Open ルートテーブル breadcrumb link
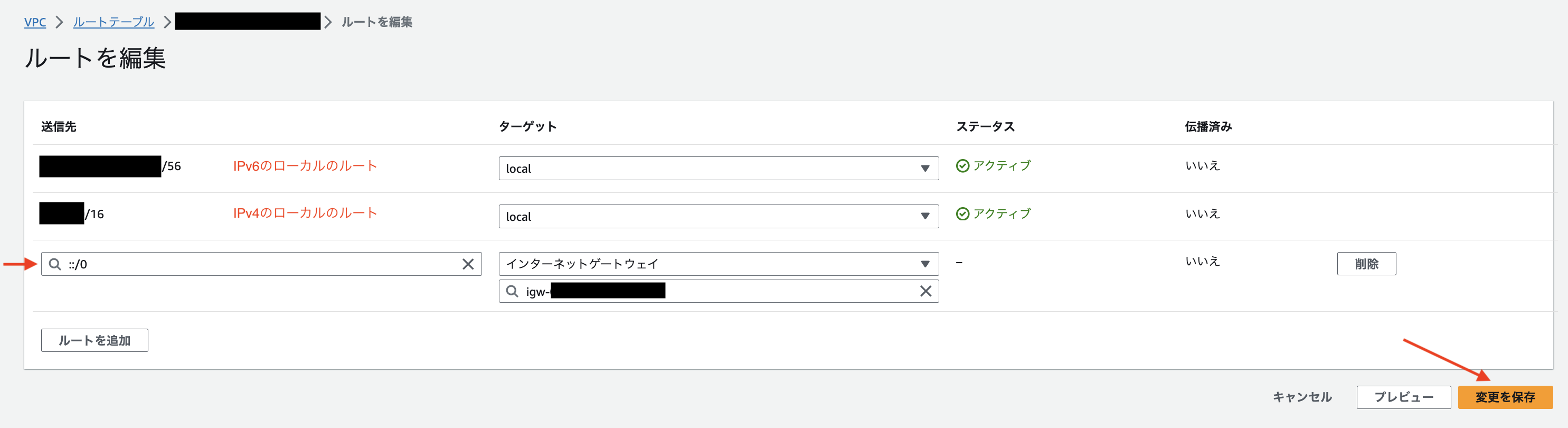Image resolution: width=1568 pixels, height=428 pixels. pyautogui.click(x=113, y=22)
